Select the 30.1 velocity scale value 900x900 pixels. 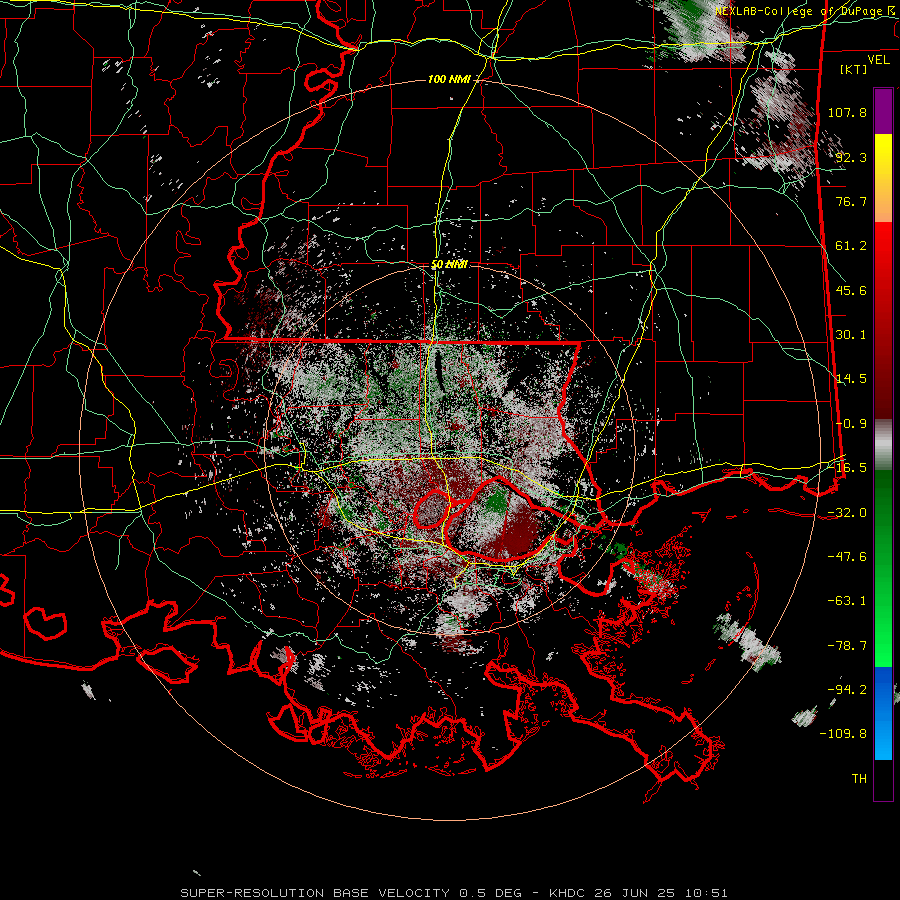click(x=851, y=335)
